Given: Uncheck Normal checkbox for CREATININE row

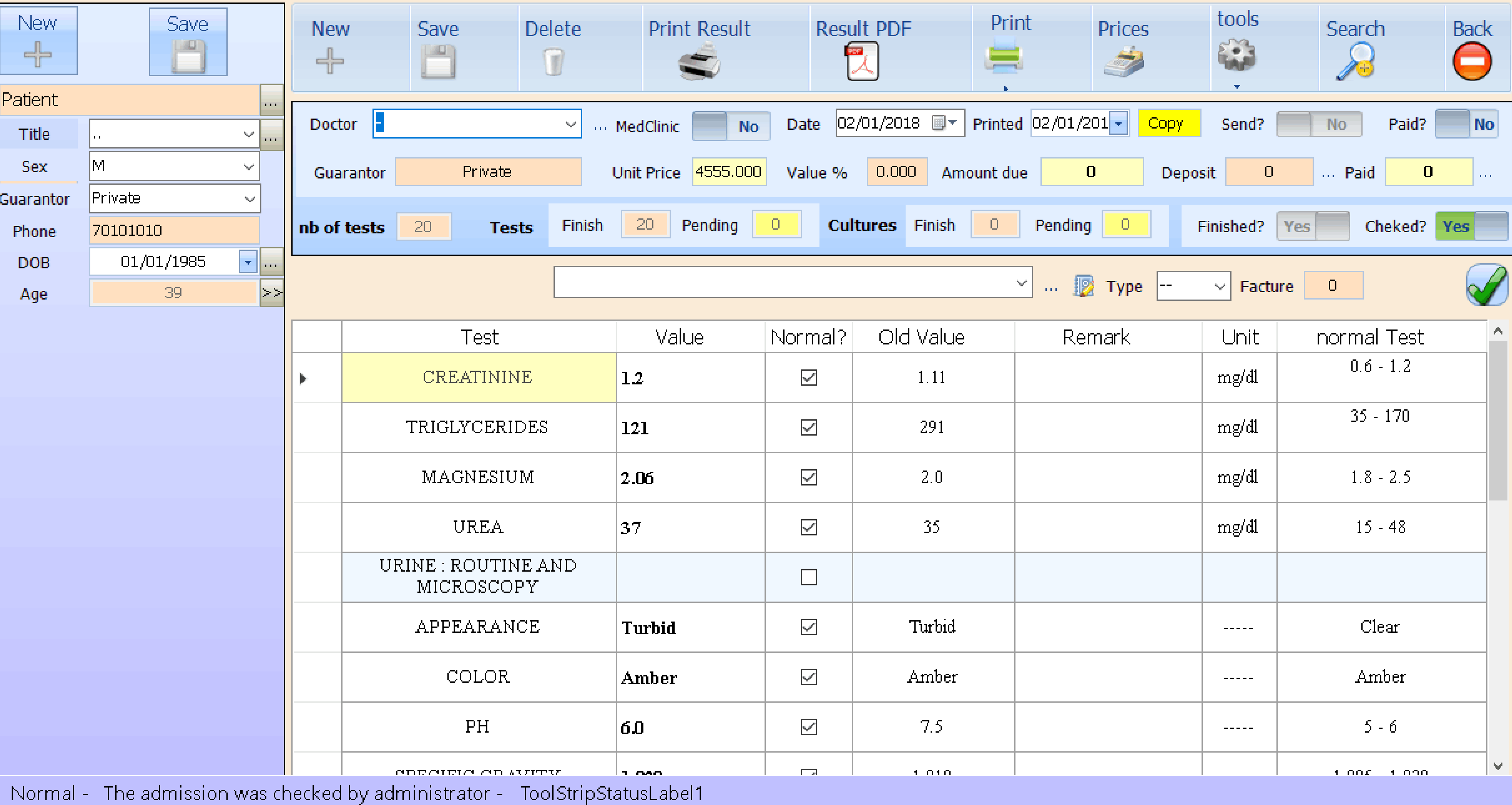Looking at the screenshot, I should coord(808,377).
